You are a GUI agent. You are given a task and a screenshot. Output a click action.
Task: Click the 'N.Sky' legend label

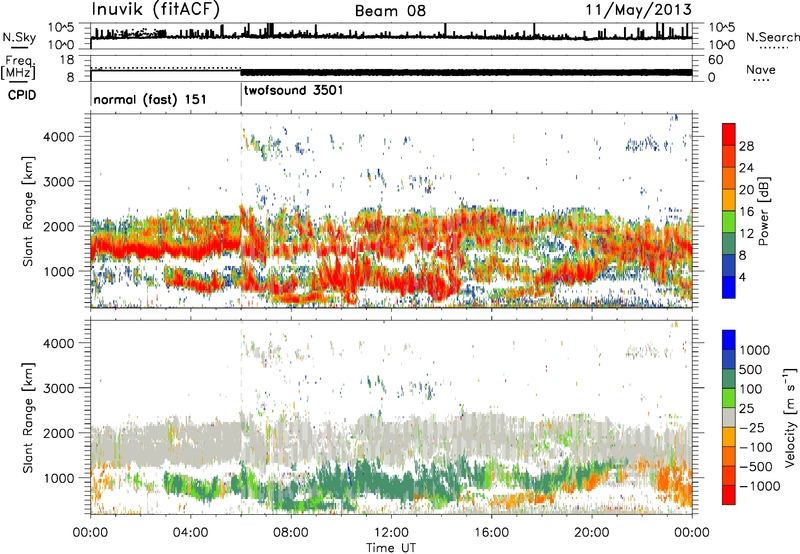19,37
